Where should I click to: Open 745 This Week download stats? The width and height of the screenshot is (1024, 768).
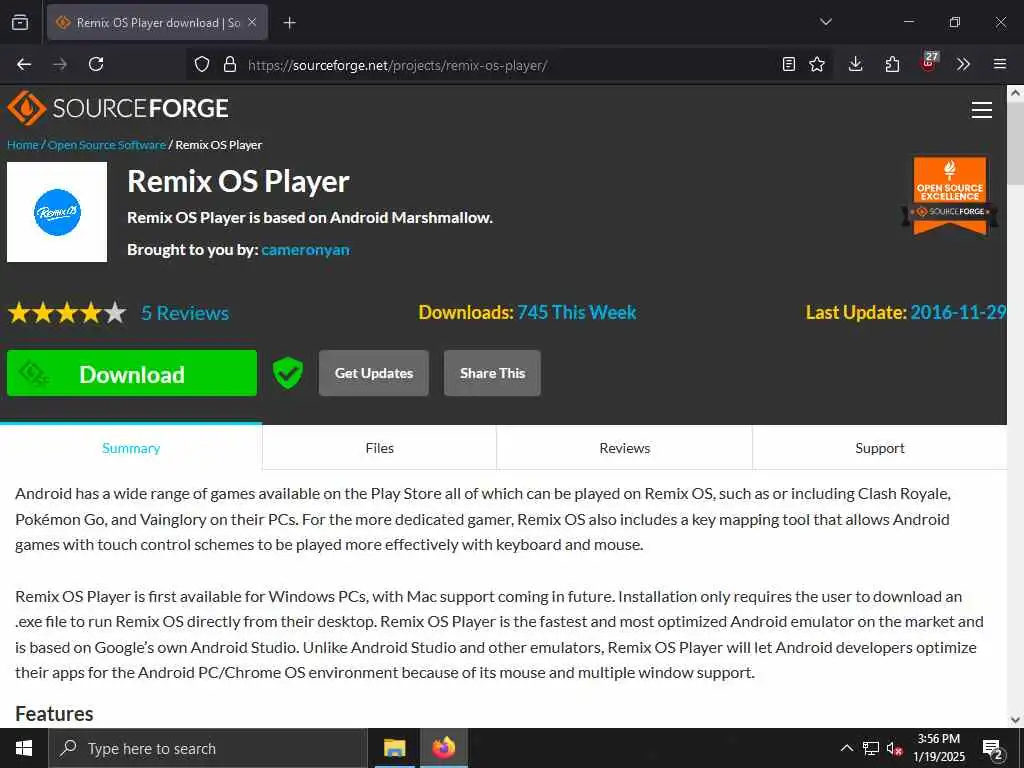(577, 312)
